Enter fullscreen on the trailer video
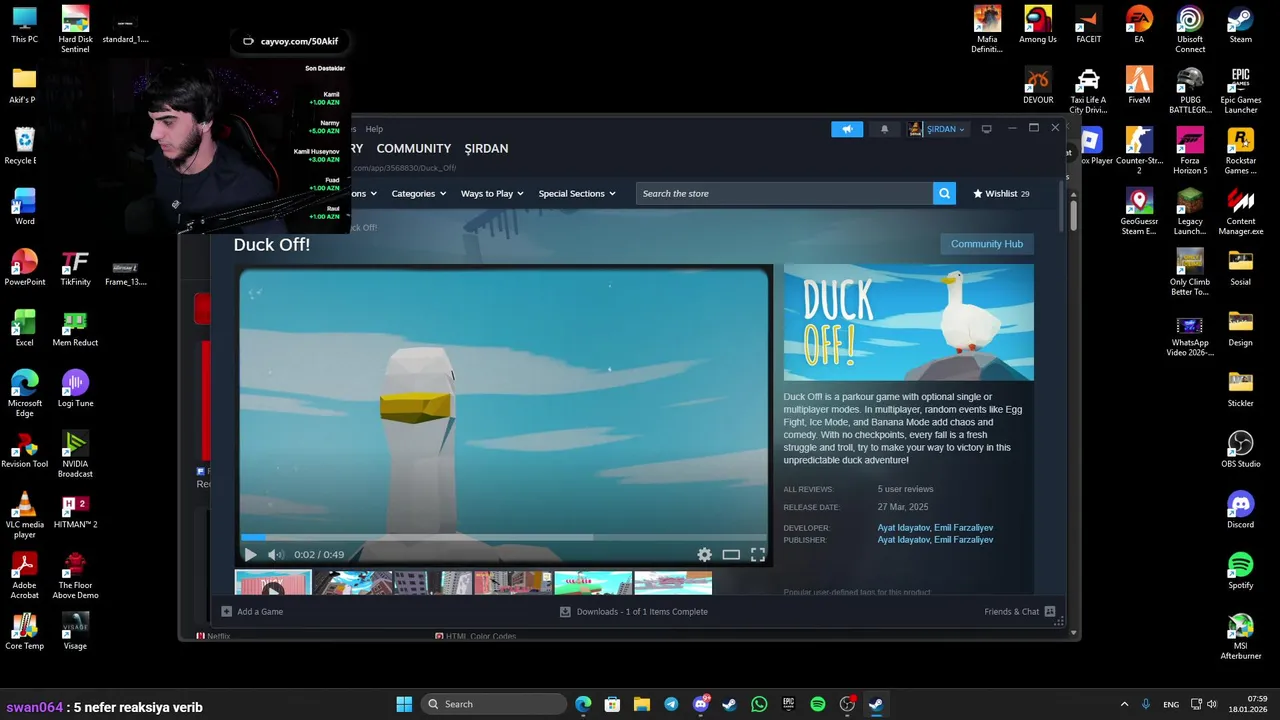This screenshot has height=720, width=1280. [x=758, y=554]
